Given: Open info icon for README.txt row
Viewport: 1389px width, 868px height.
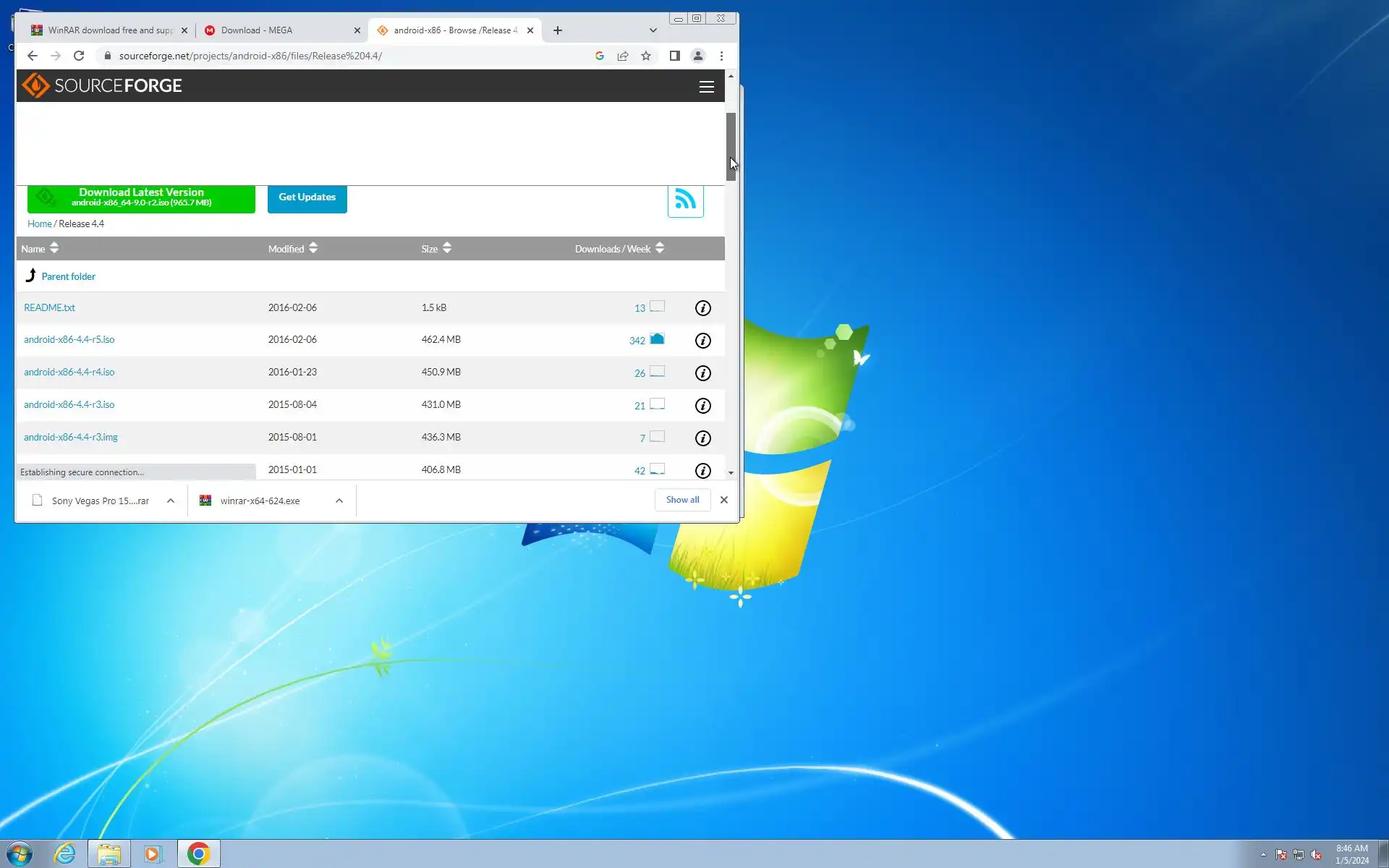Looking at the screenshot, I should pos(702,308).
